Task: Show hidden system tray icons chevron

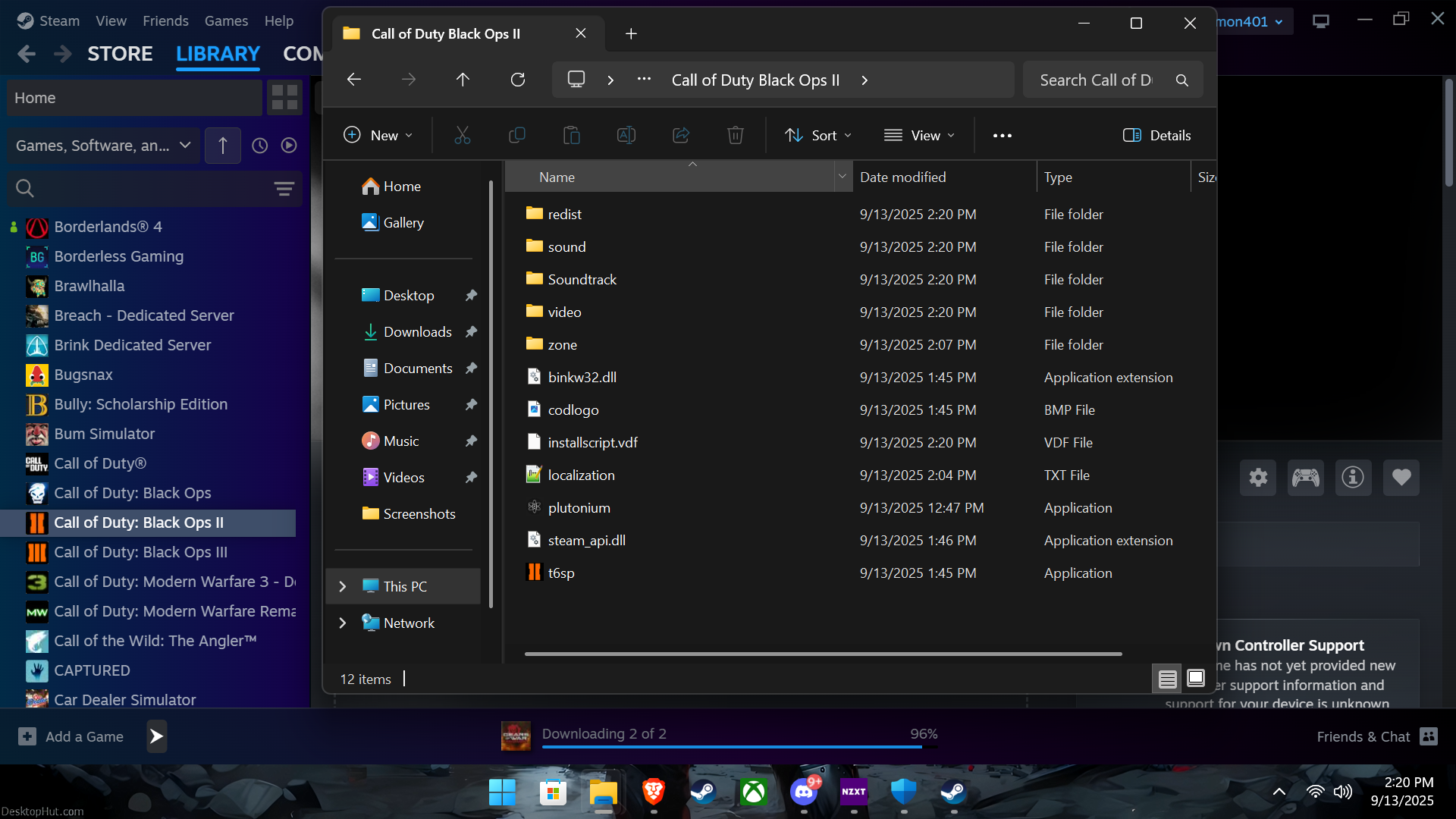Action: pyautogui.click(x=1279, y=792)
